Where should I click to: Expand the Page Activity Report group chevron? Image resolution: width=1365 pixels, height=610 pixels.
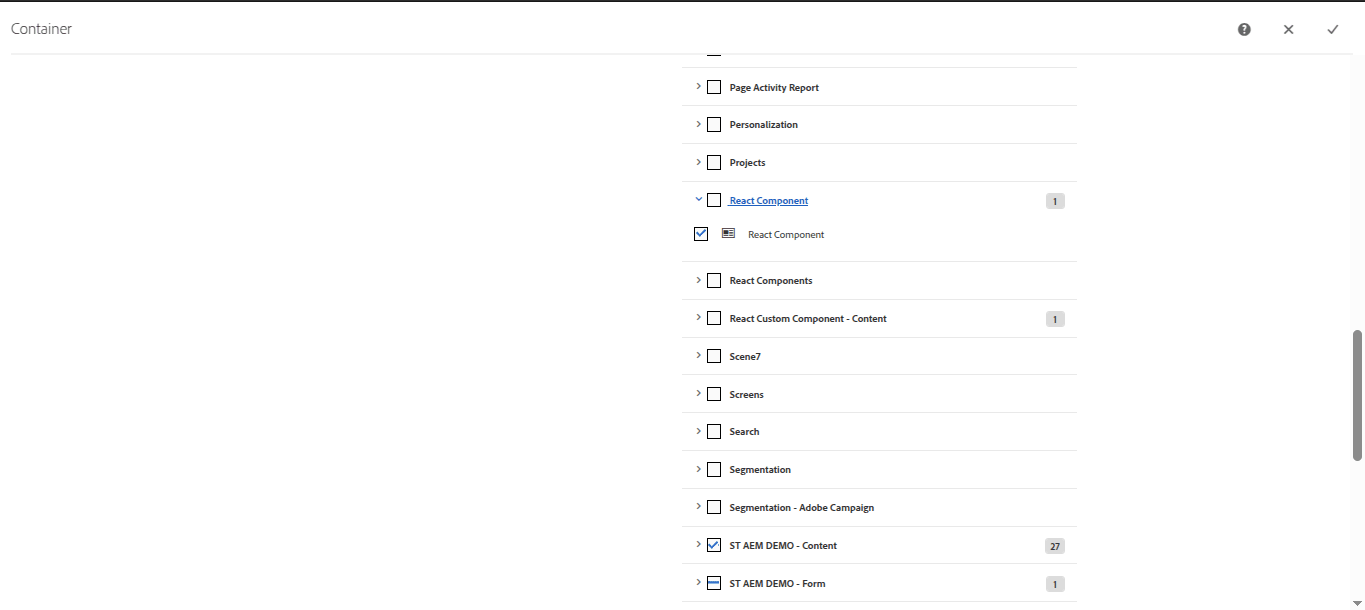[698, 86]
